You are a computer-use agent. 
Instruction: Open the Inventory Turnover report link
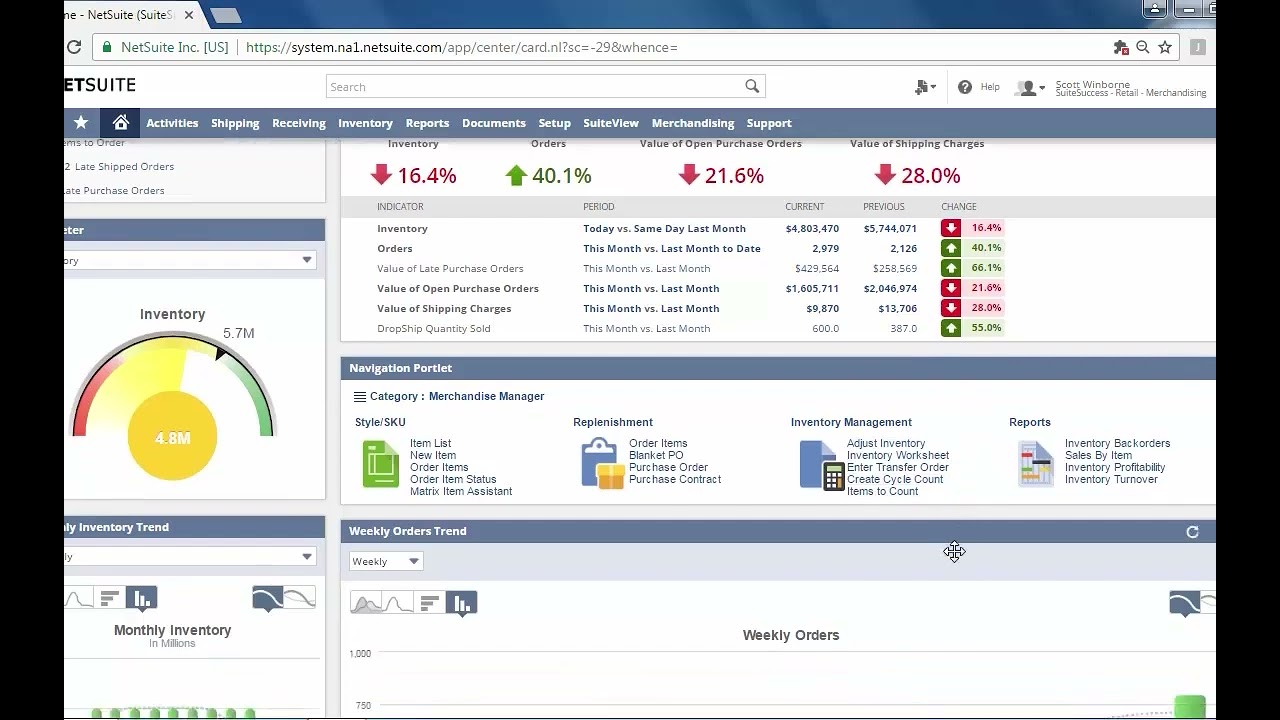(1111, 479)
